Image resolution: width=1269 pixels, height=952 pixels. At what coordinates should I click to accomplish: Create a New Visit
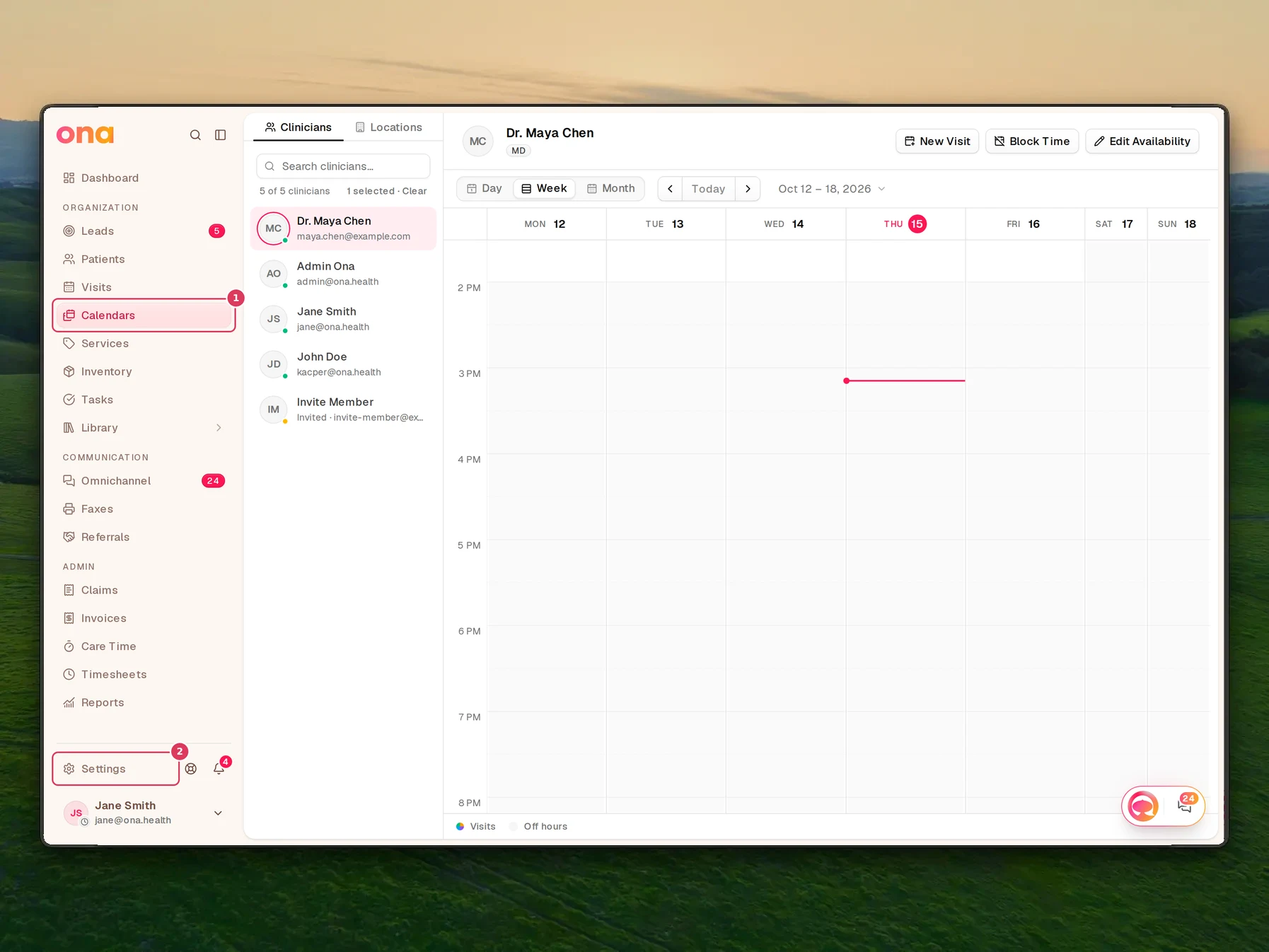coord(937,141)
